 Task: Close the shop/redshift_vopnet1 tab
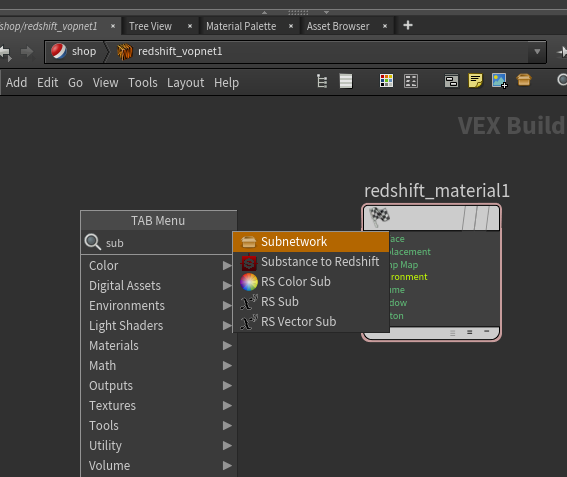[x=113, y=26]
